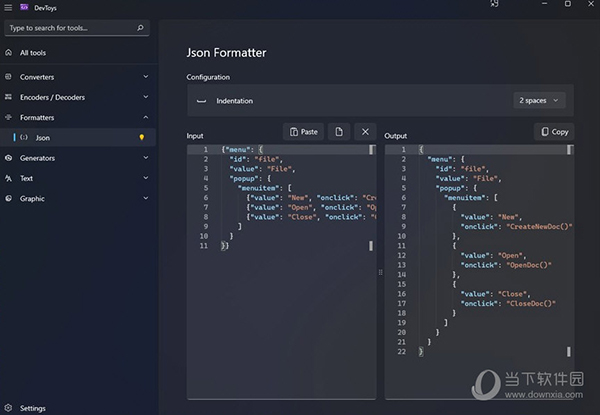Click the Json braces icon in sidebar

[x=24, y=137]
